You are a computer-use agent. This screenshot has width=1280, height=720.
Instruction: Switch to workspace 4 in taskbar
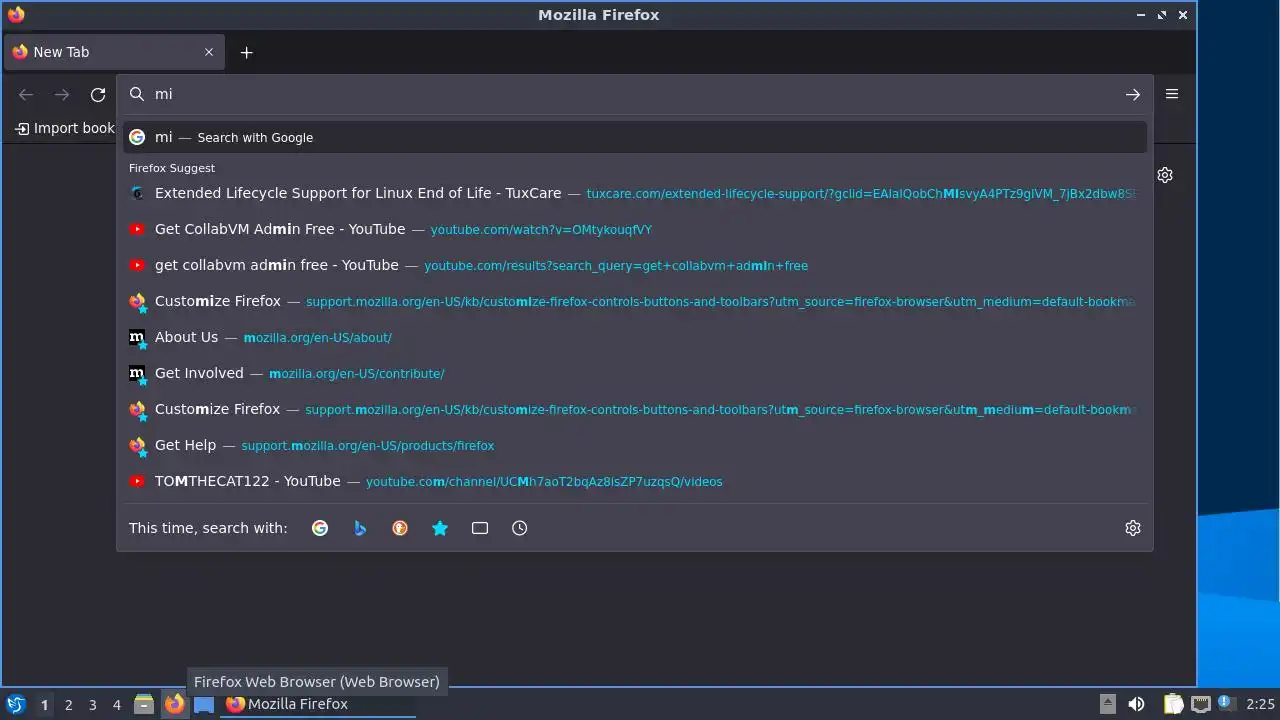click(x=116, y=704)
